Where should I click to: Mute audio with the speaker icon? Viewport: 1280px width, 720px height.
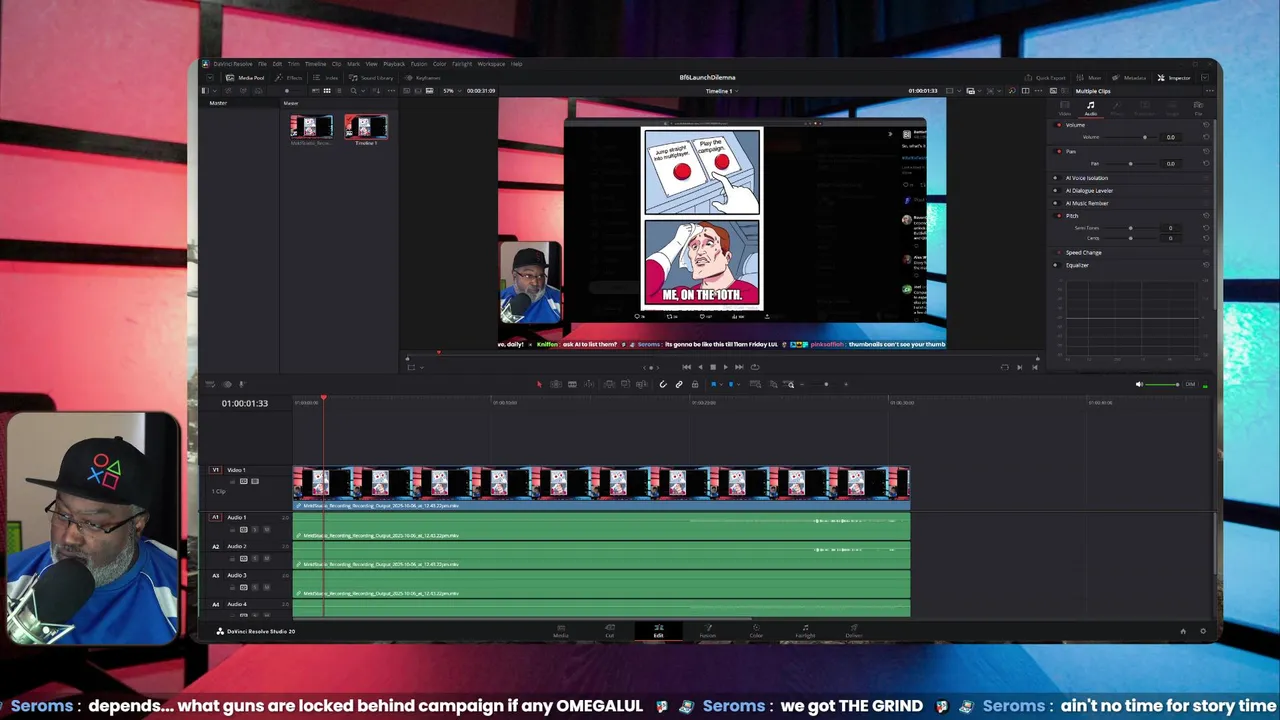pyautogui.click(x=1139, y=384)
